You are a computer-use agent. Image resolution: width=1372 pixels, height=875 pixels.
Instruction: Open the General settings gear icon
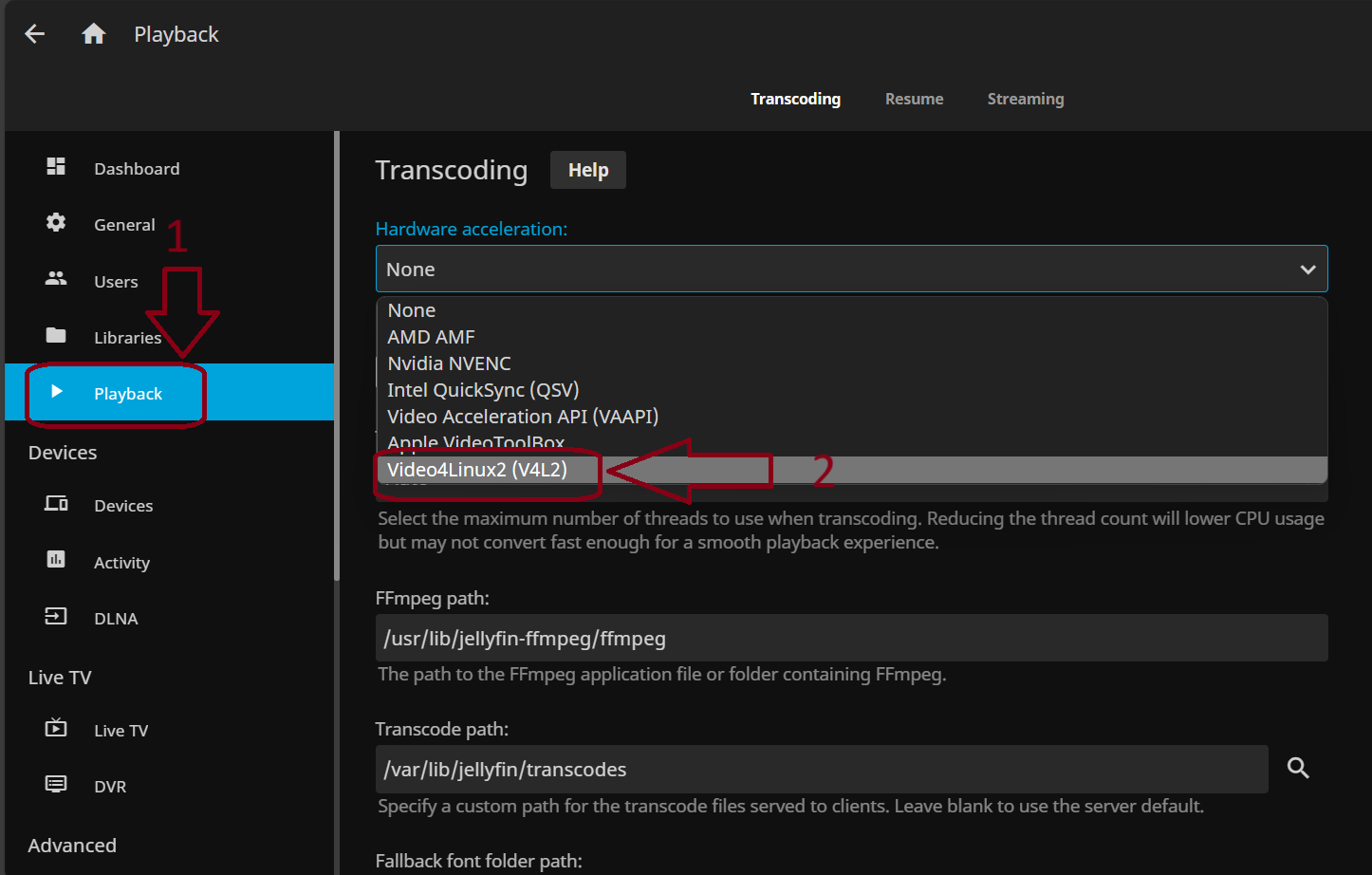[56, 224]
